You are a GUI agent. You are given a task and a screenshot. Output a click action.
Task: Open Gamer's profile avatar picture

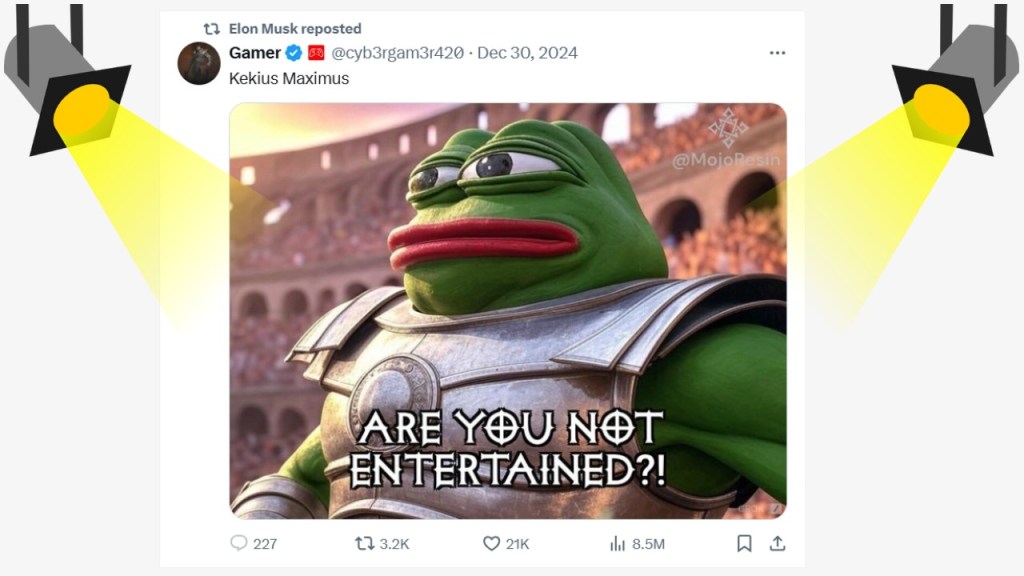[199, 63]
